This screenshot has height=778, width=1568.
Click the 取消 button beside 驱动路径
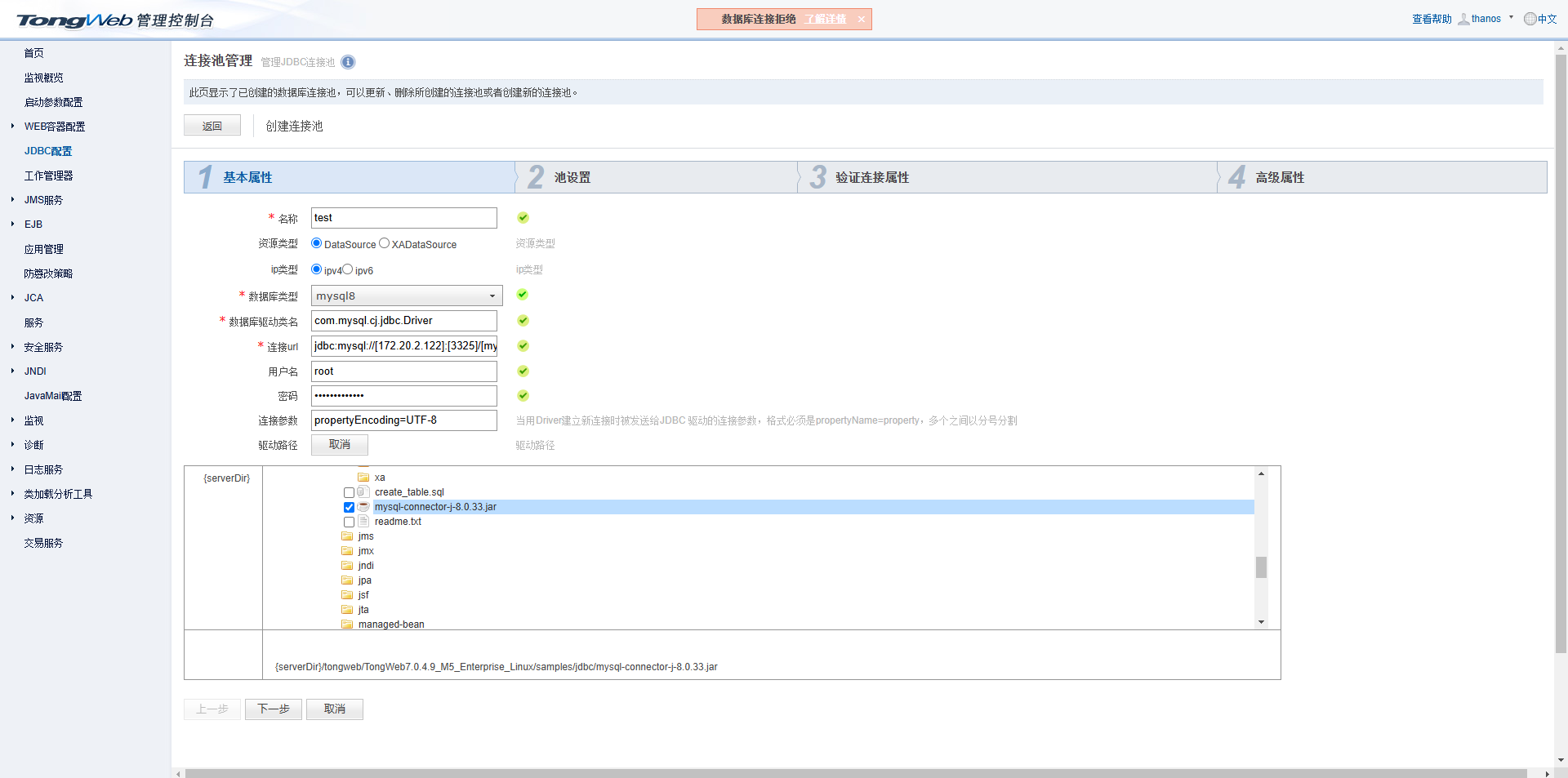pyautogui.click(x=340, y=445)
